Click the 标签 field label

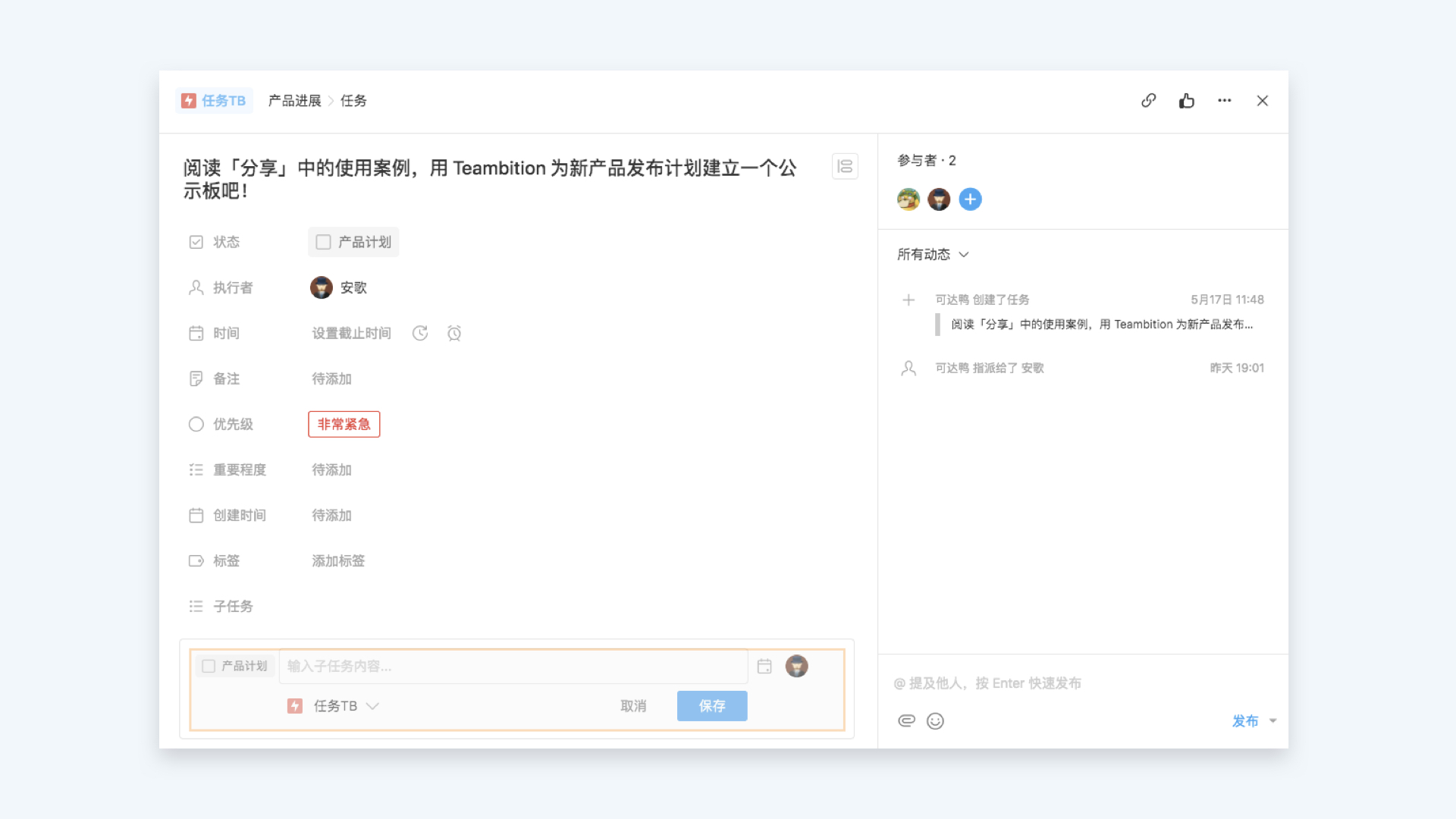coord(226,560)
